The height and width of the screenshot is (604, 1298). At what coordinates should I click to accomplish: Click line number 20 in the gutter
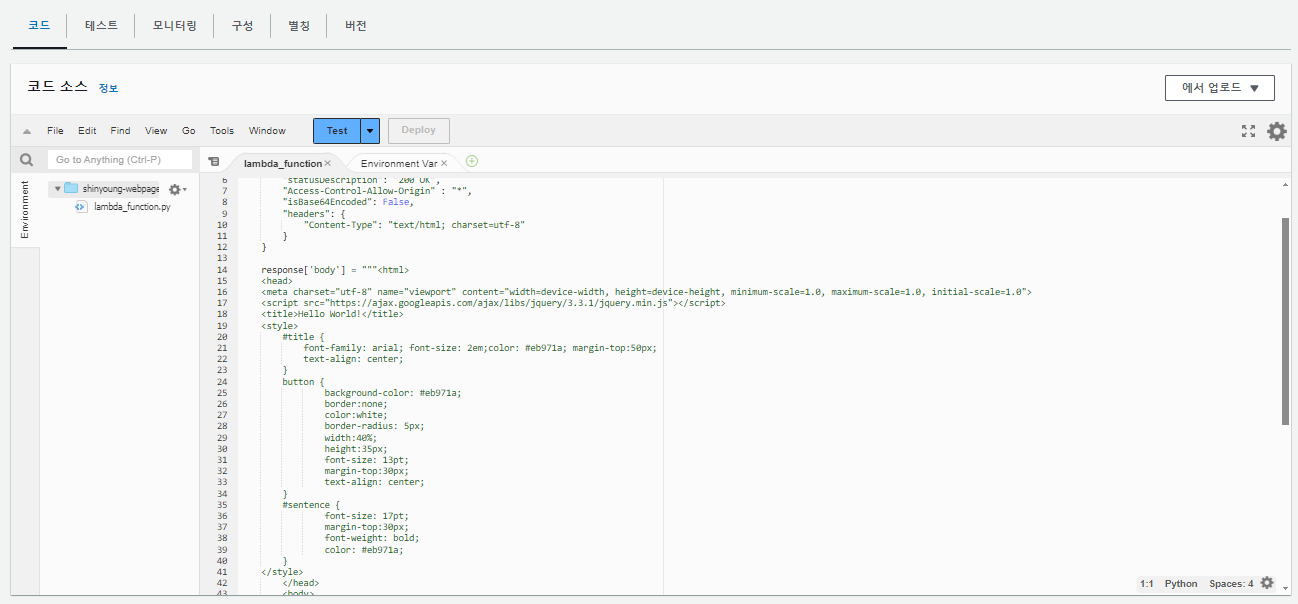(x=222, y=337)
